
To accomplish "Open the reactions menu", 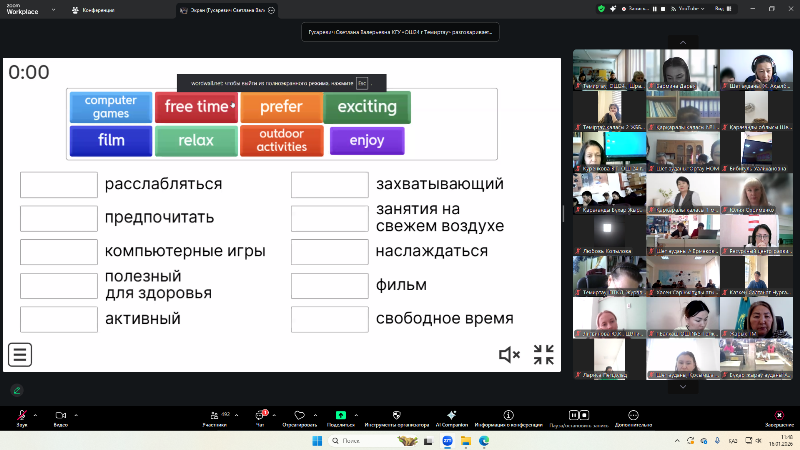I will coord(299,415).
